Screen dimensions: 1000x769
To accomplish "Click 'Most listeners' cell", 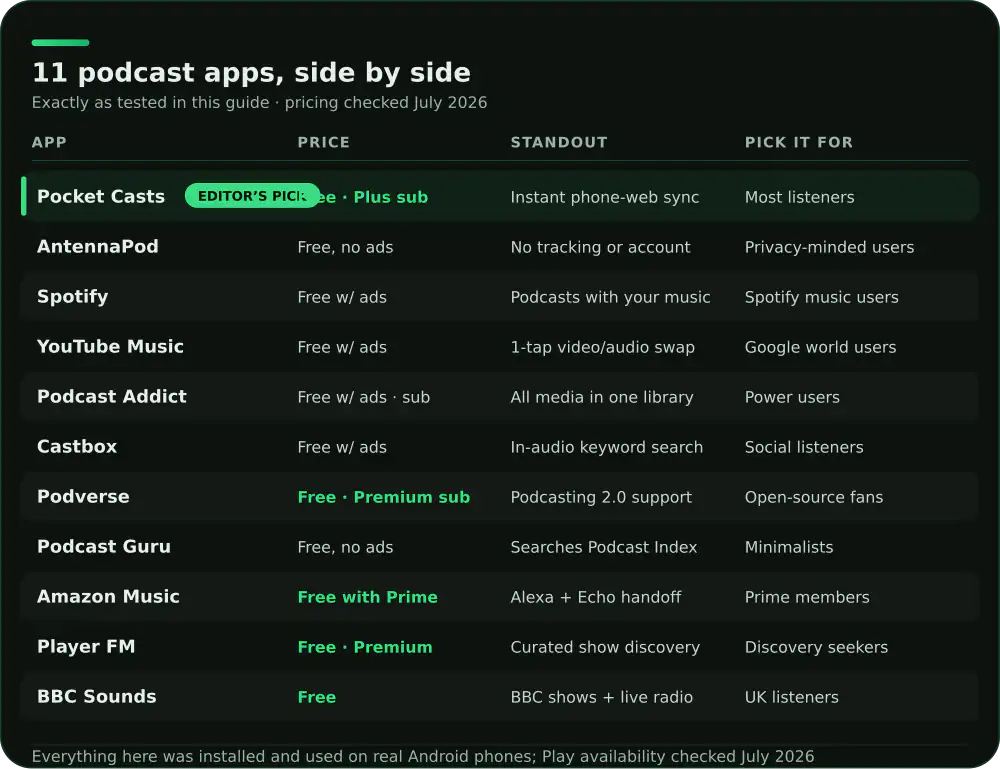I will click(x=799, y=197).
